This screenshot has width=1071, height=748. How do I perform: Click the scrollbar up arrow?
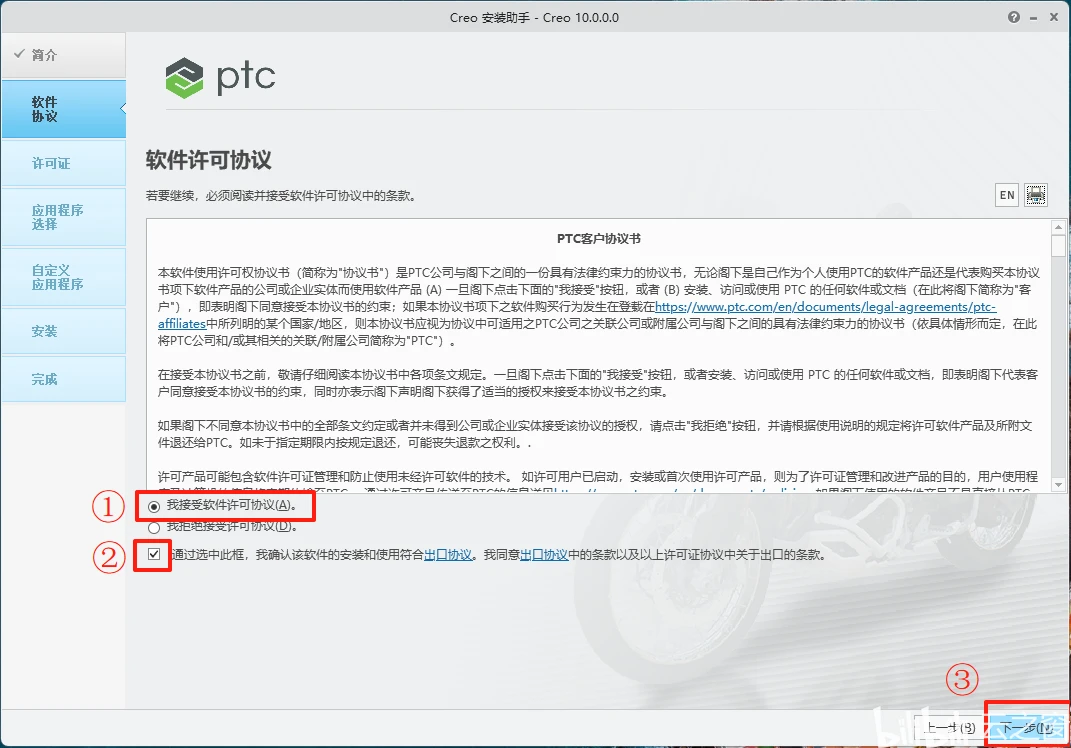coord(1057,227)
